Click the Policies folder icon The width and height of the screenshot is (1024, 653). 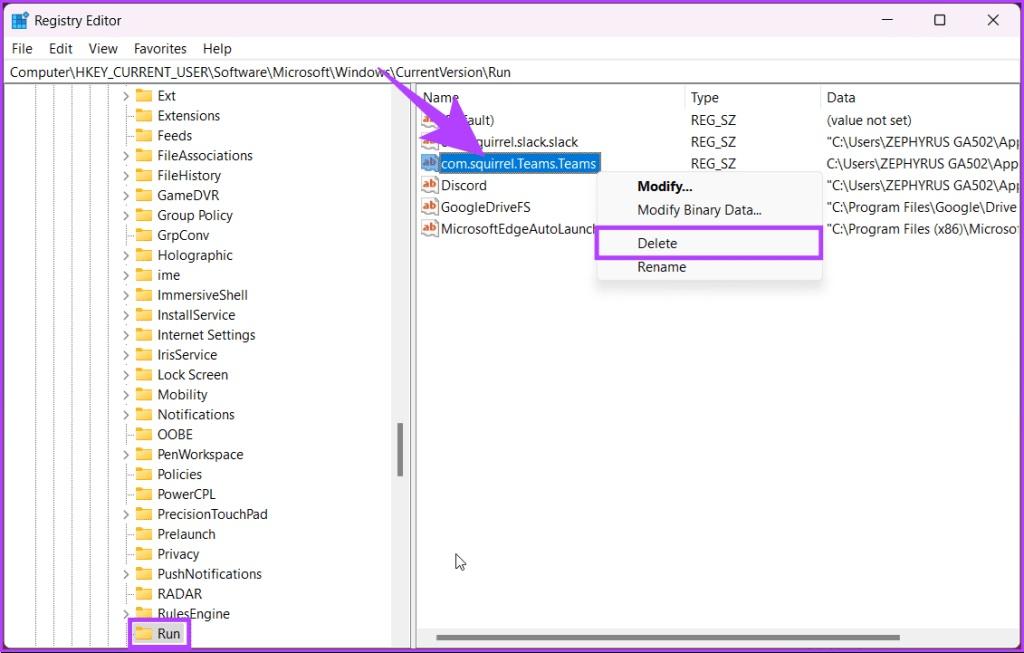tap(143, 474)
